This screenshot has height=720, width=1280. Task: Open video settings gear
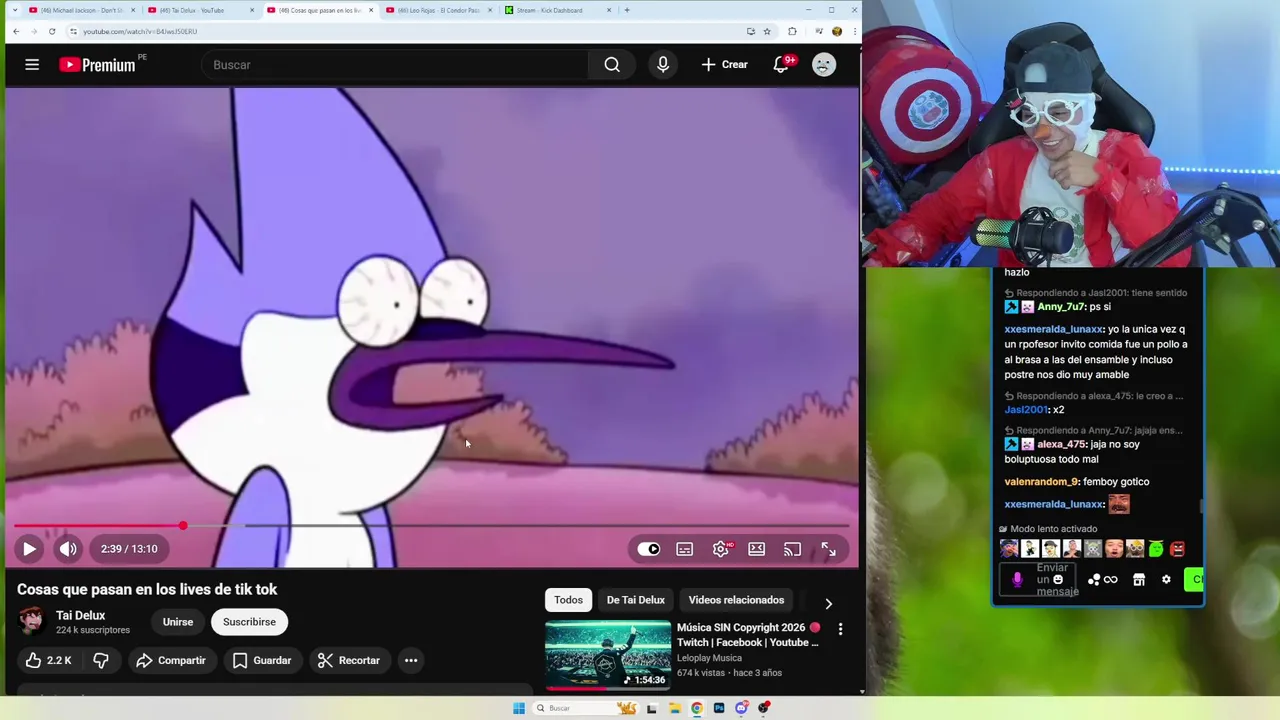click(x=721, y=549)
